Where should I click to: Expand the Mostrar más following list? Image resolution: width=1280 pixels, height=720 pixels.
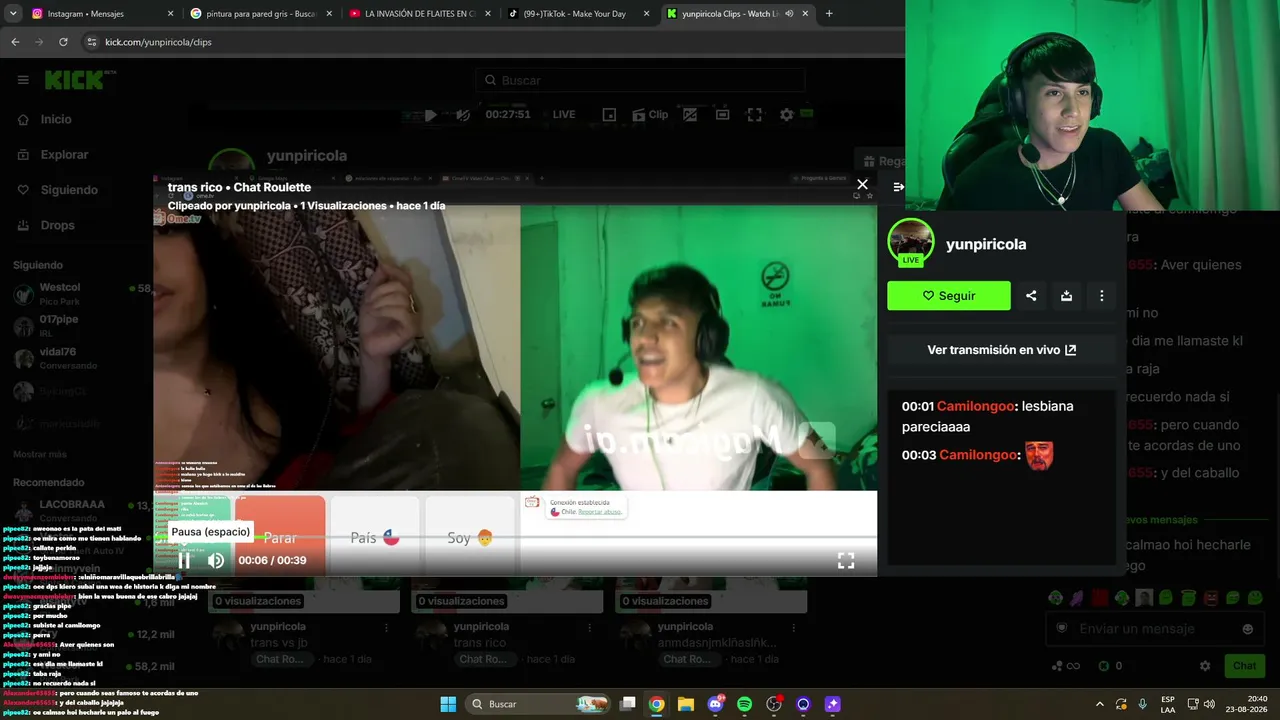coord(40,454)
